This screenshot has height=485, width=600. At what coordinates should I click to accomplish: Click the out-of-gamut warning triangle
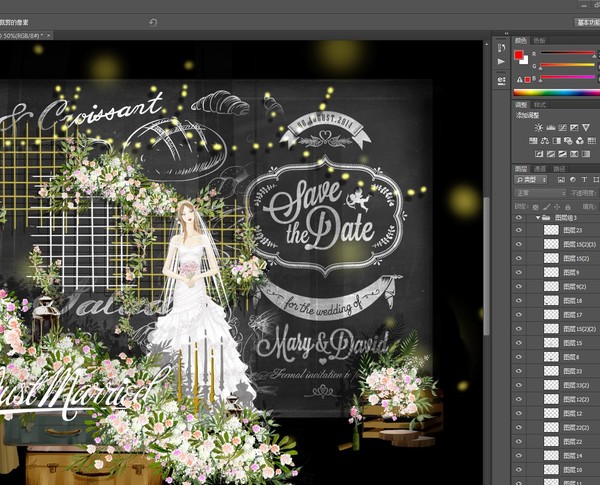pos(519,80)
